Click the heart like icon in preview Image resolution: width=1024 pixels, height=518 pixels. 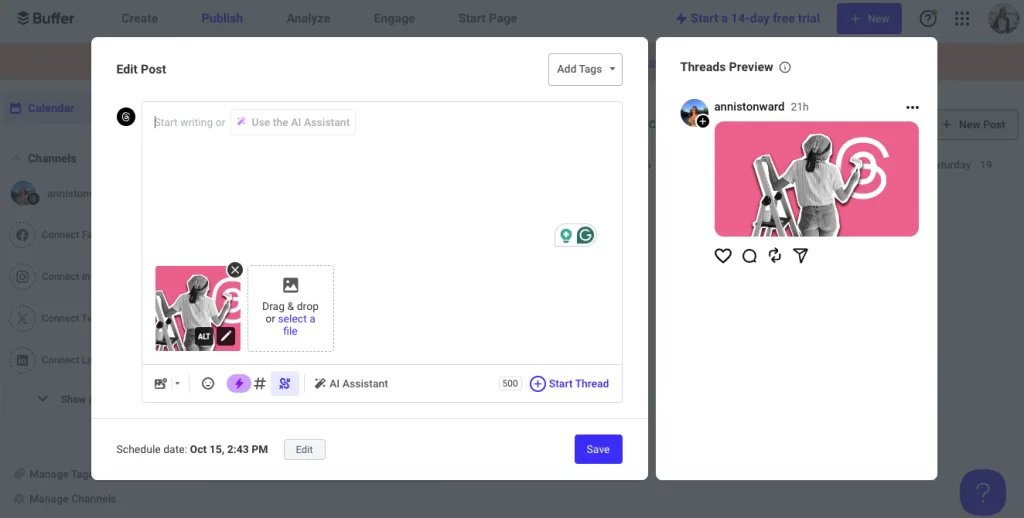click(723, 255)
